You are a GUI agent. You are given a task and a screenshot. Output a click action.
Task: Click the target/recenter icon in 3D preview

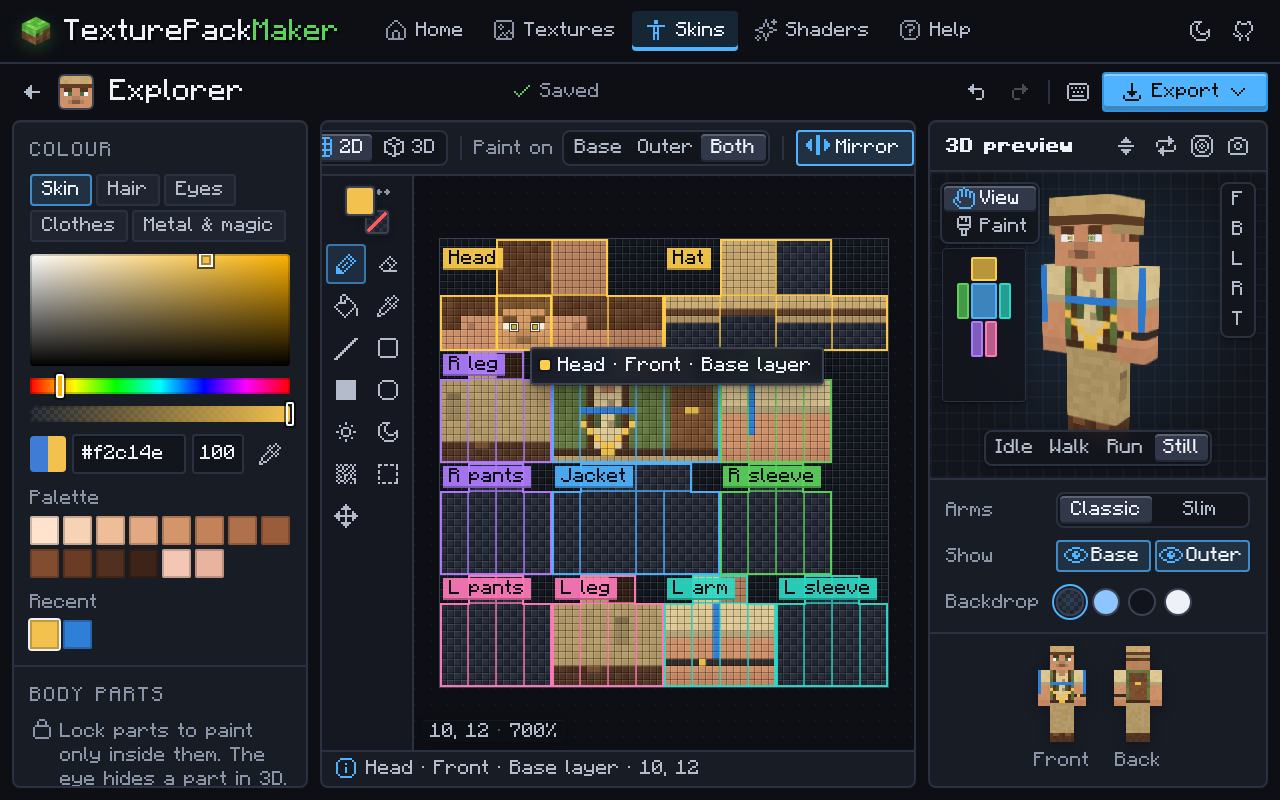(1202, 146)
